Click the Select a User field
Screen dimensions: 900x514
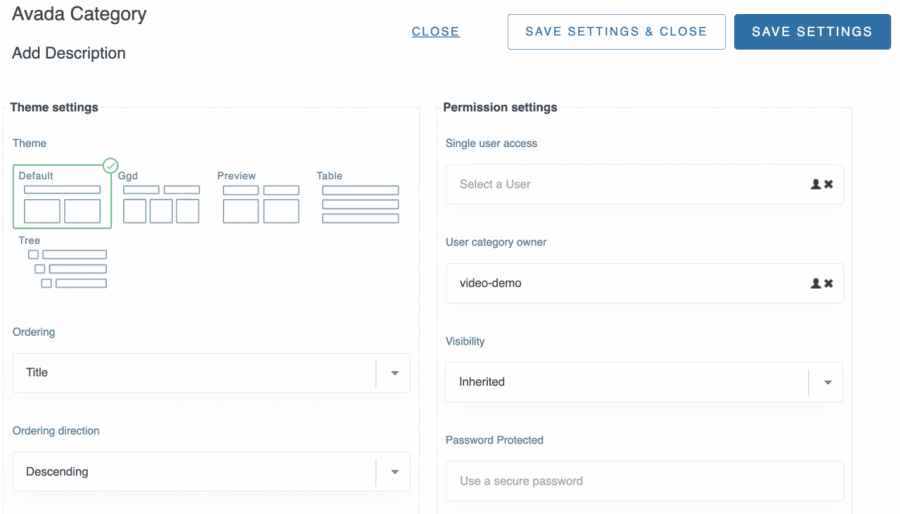(625, 185)
